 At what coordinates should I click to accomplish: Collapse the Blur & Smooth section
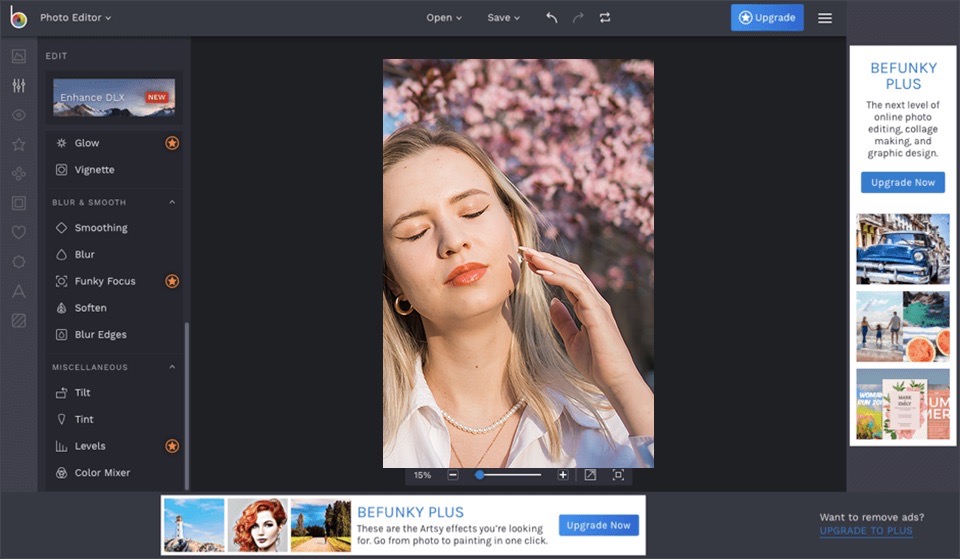172,202
